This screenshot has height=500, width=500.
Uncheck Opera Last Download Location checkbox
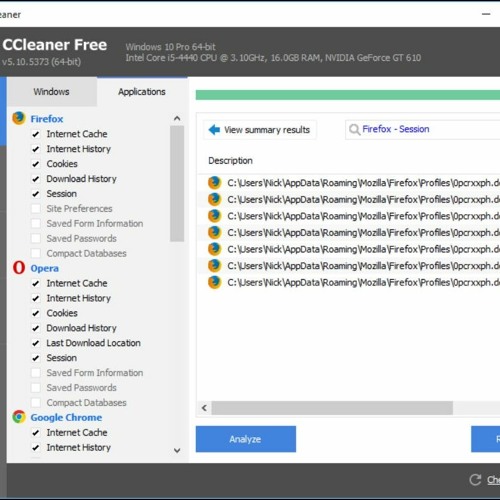[x=36, y=343]
